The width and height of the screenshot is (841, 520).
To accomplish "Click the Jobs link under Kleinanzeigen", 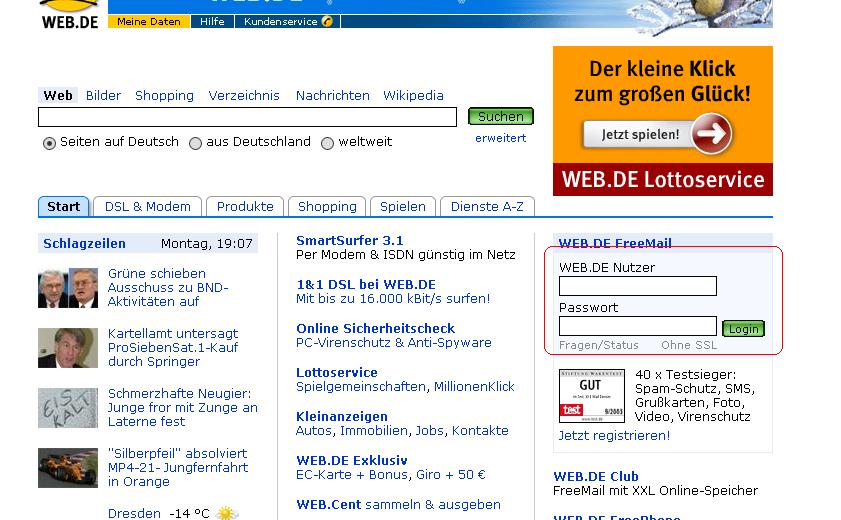I will 430,430.
